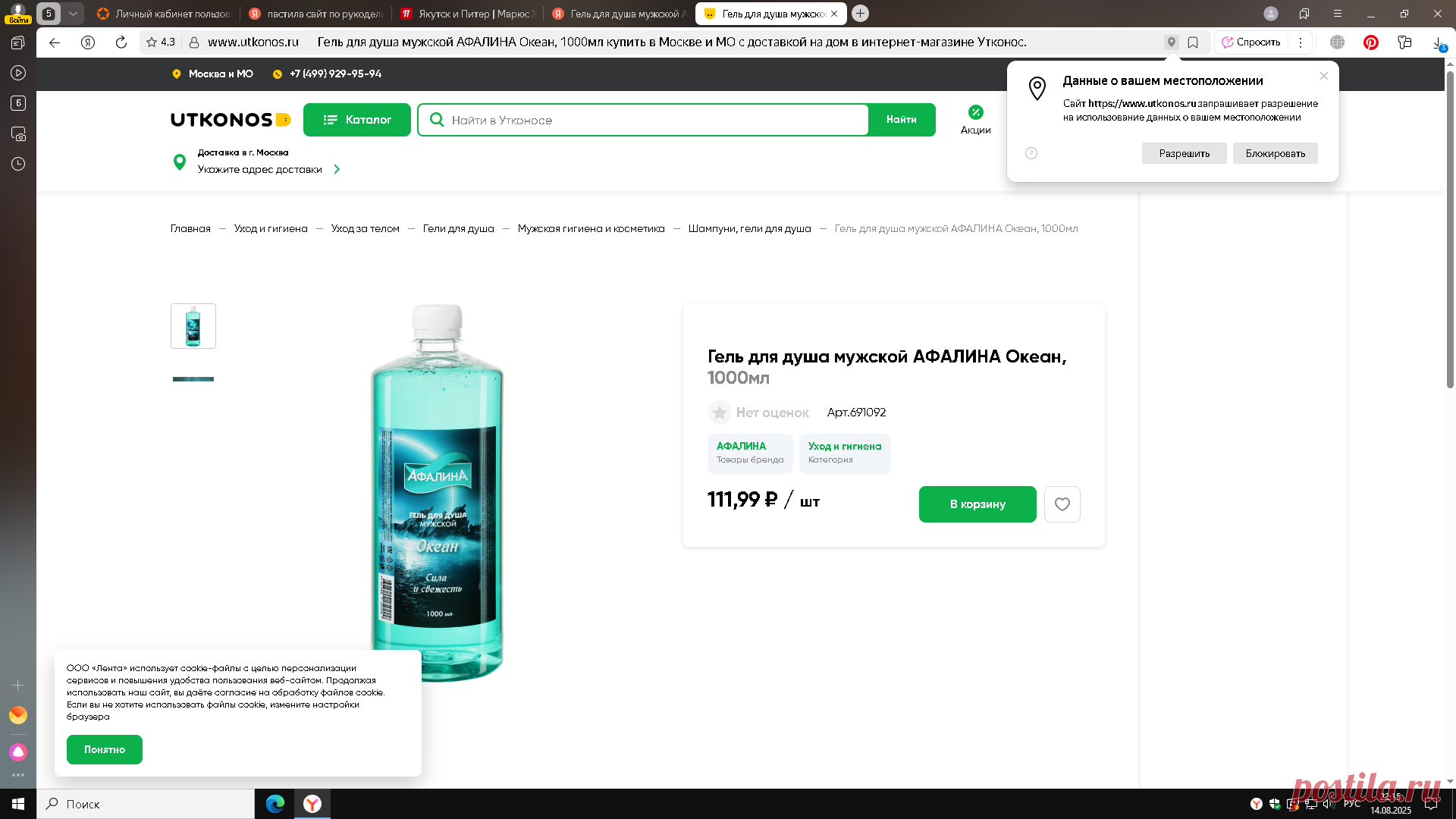This screenshot has height=819, width=1456.
Task: Click the help question icon in location popup
Action: click(x=1031, y=153)
